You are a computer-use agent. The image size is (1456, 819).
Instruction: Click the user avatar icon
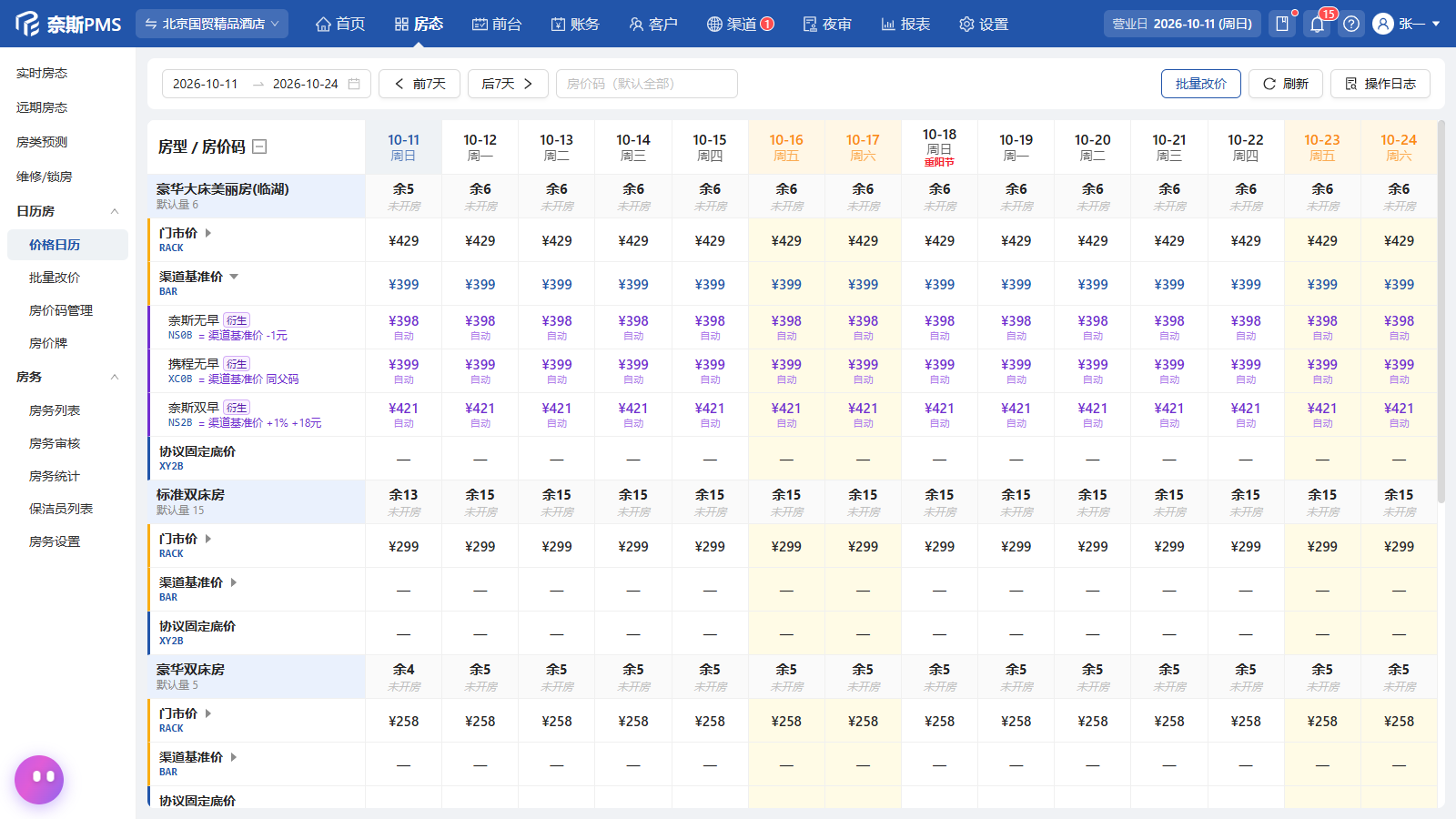tap(1383, 24)
